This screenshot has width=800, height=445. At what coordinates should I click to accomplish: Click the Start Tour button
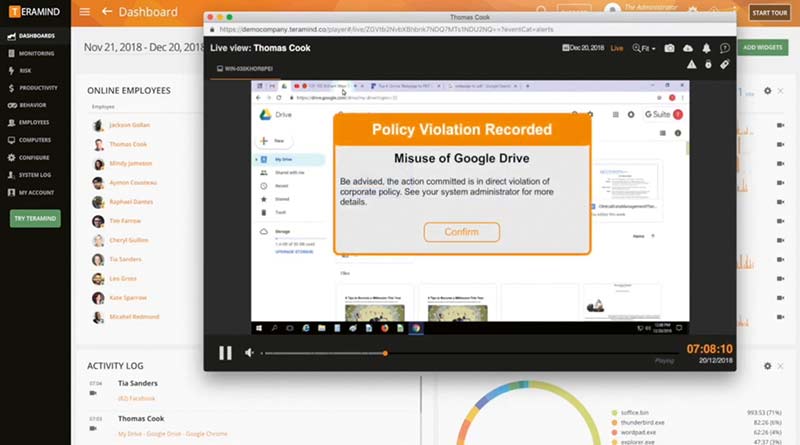click(770, 13)
